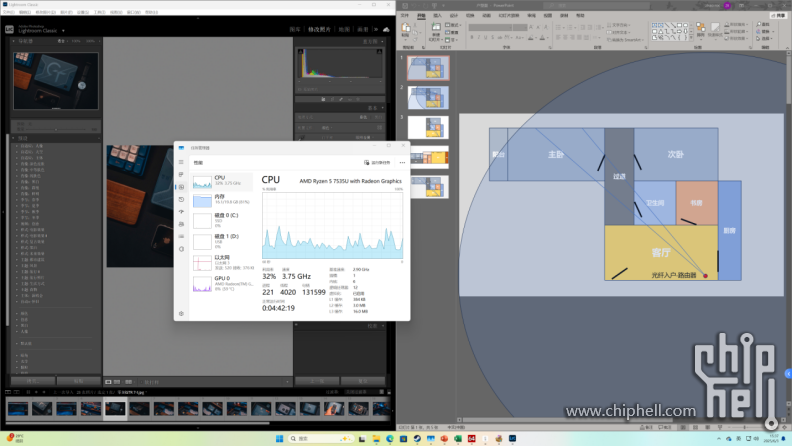Open PowerPoint 幻灯片放映 Slide Show tab

[x=509, y=16]
